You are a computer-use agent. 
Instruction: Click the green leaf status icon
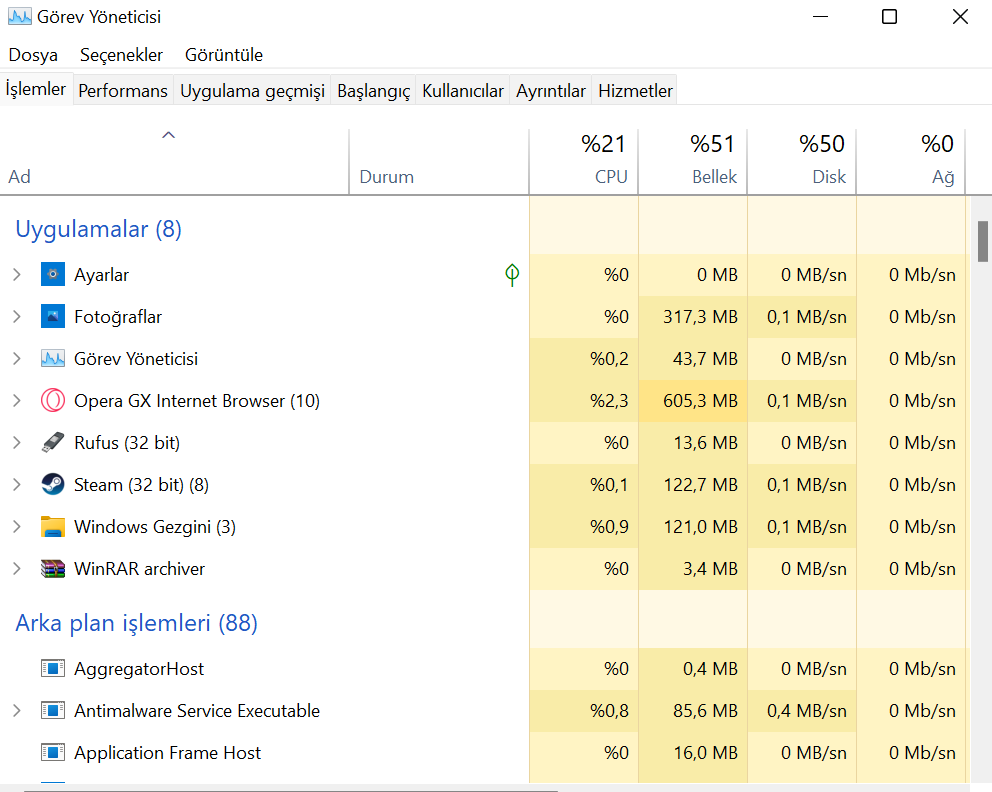pos(512,275)
